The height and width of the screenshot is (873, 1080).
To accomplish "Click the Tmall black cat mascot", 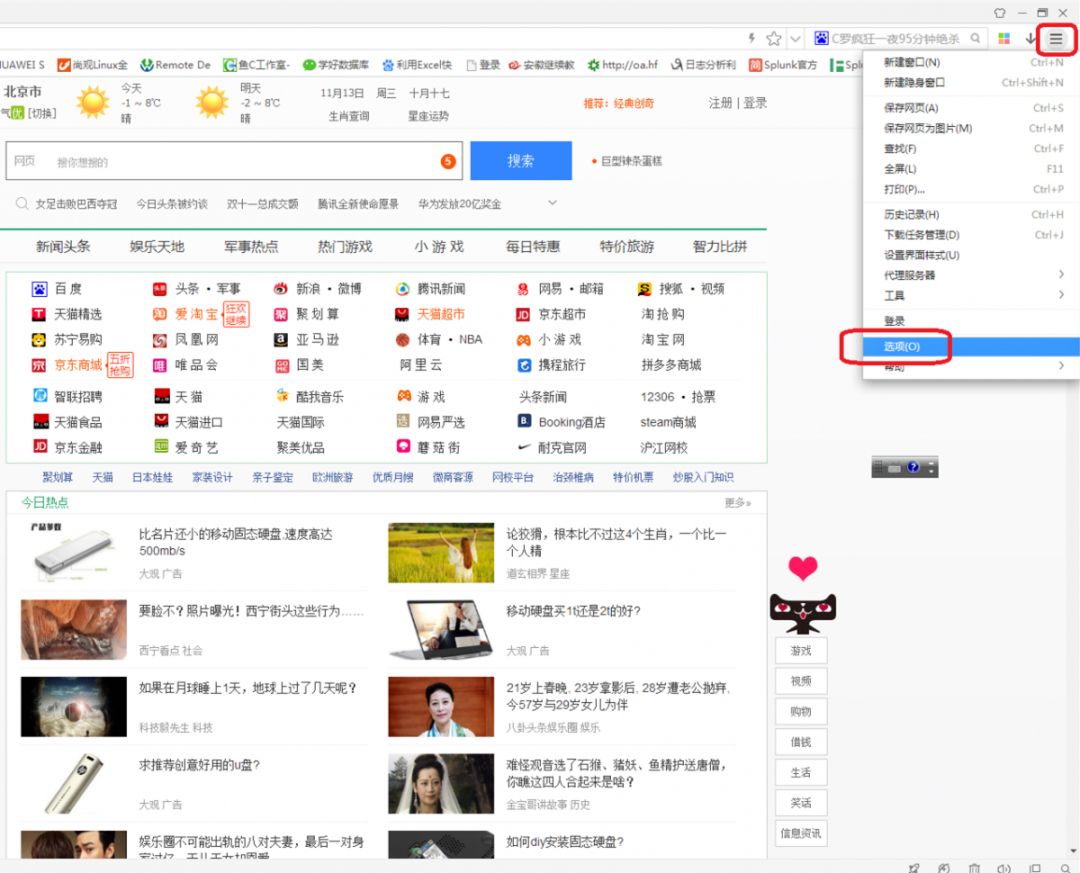I will (802, 613).
